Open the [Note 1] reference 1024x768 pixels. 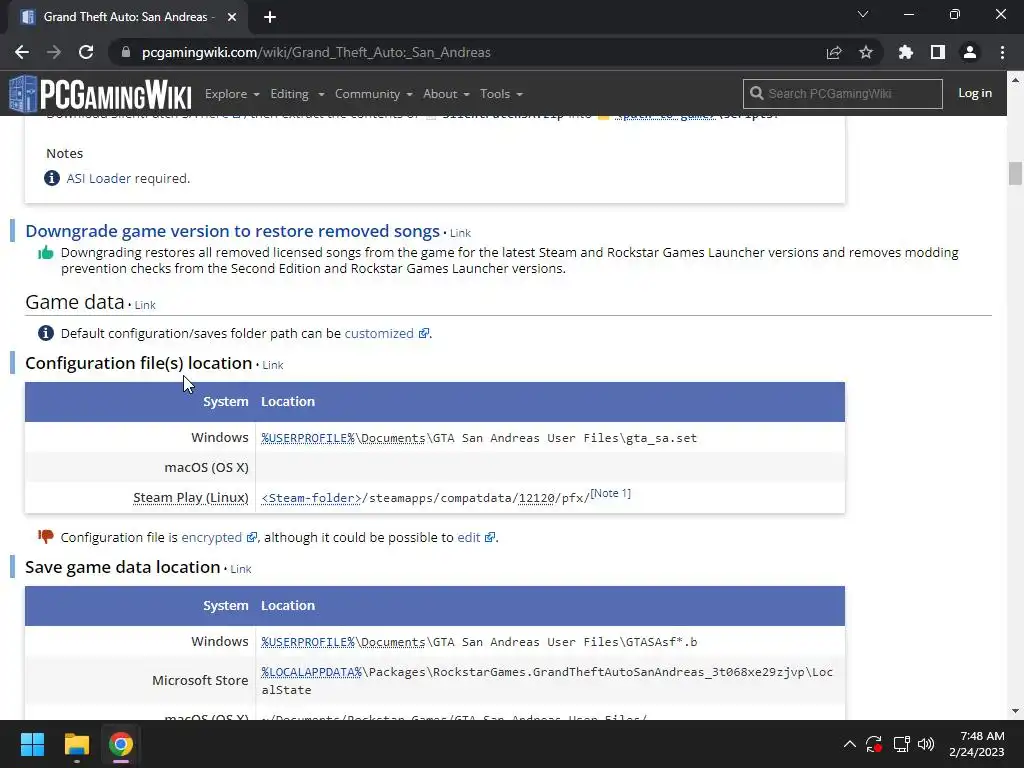(x=611, y=493)
